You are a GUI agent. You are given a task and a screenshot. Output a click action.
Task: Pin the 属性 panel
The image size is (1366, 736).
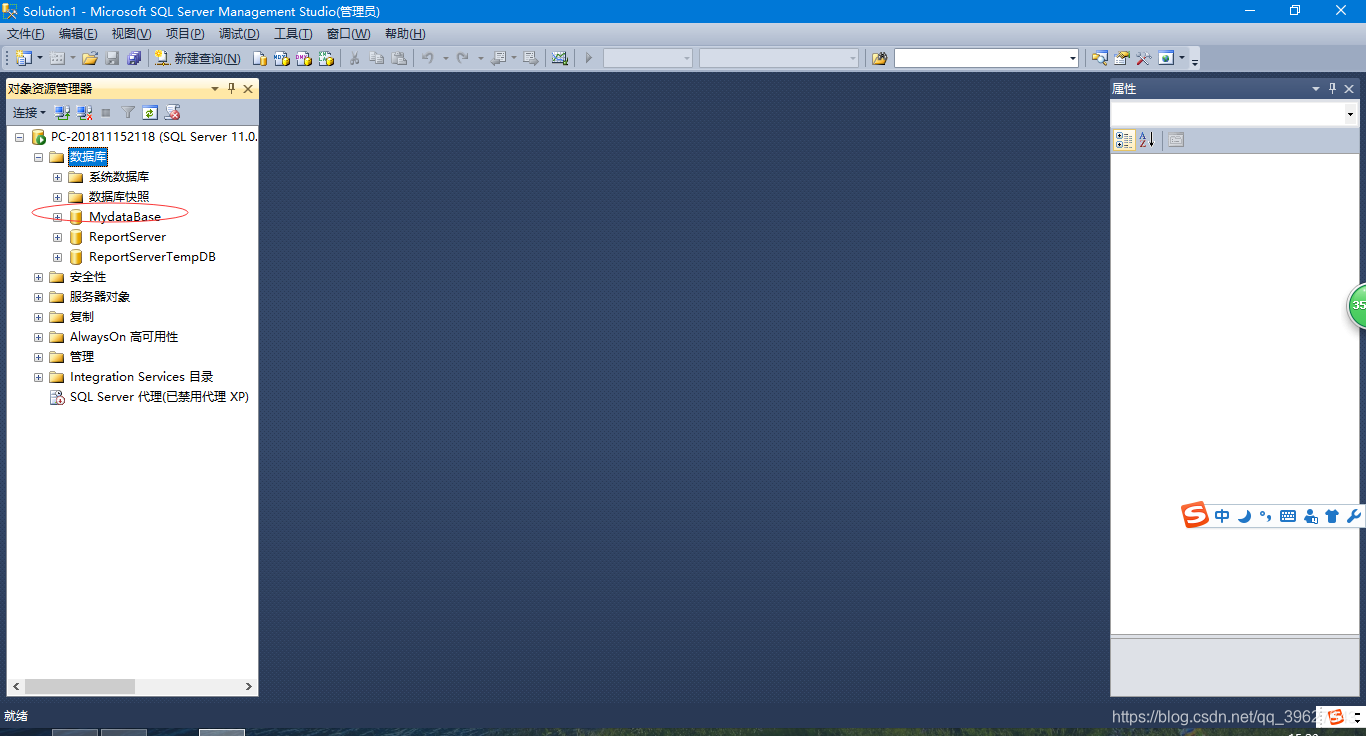(1332, 89)
